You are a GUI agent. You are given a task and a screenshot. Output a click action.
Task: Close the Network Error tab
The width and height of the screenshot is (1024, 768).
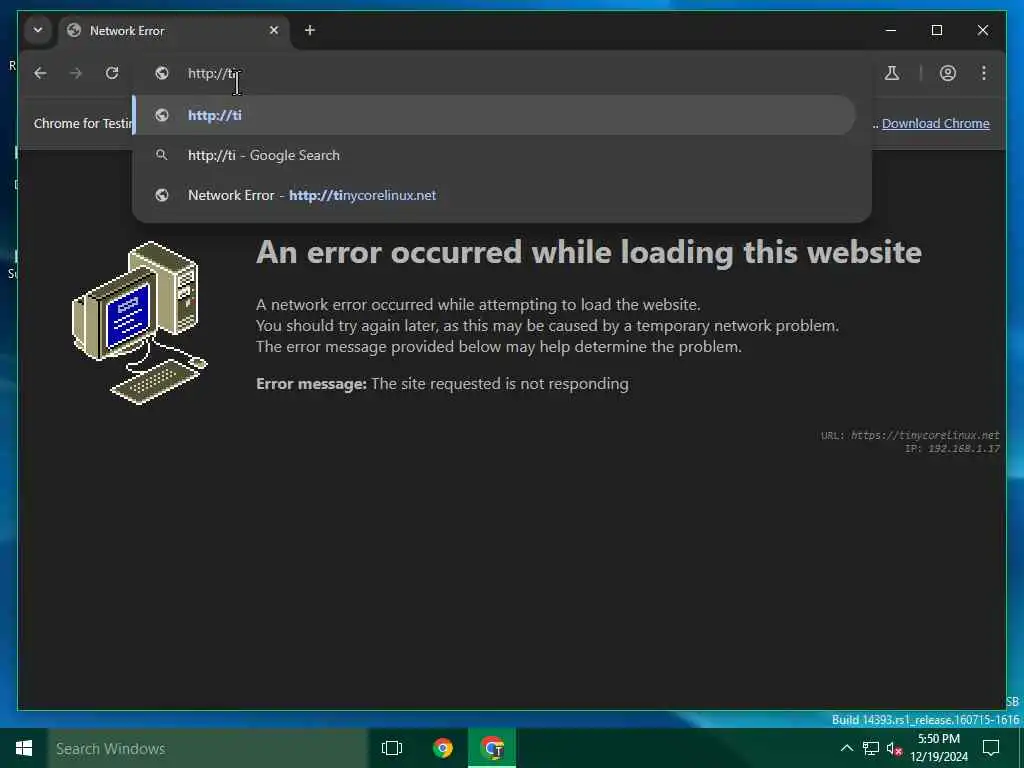pos(274,30)
